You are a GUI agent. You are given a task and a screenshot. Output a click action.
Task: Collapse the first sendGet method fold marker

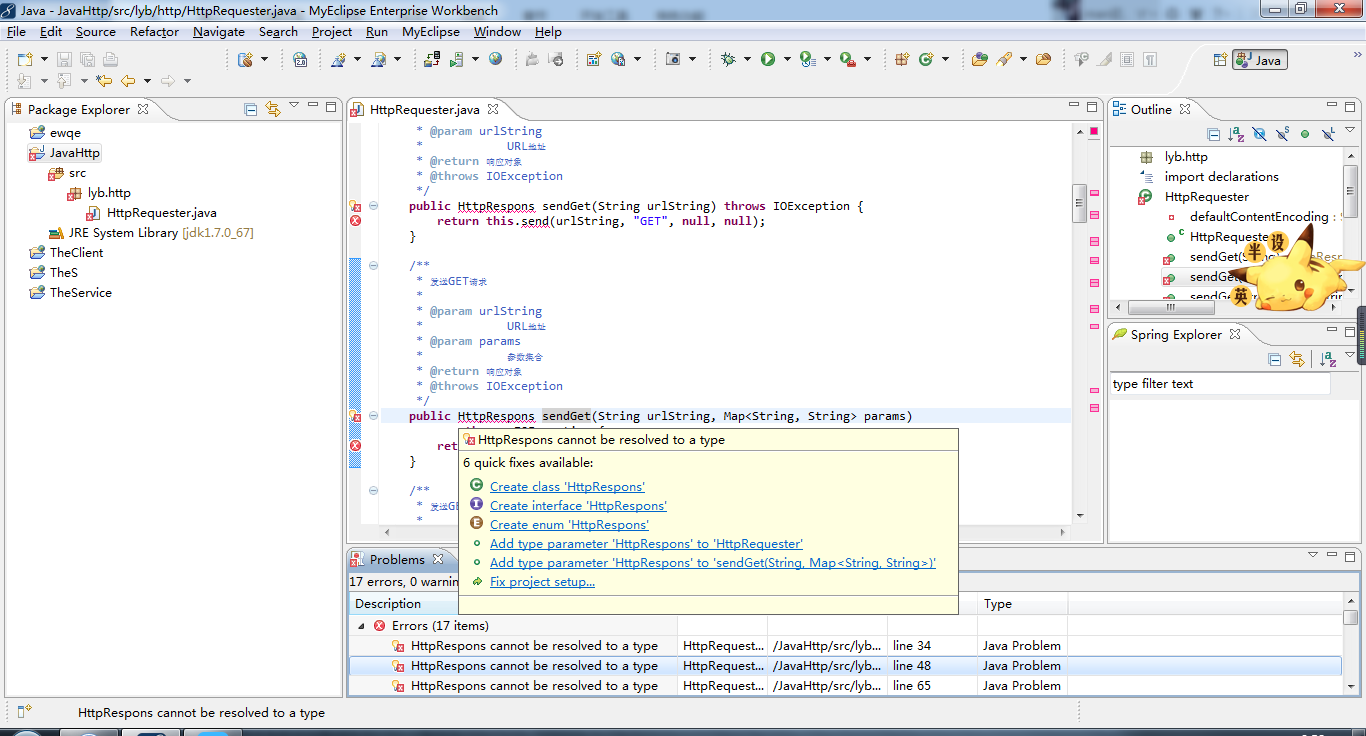[x=373, y=205]
